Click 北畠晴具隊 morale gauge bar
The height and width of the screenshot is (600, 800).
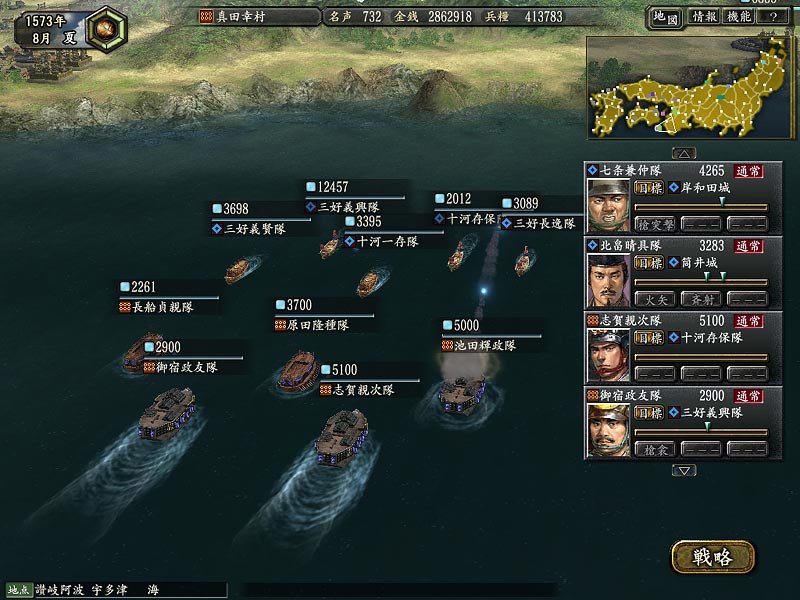pos(701,282)
